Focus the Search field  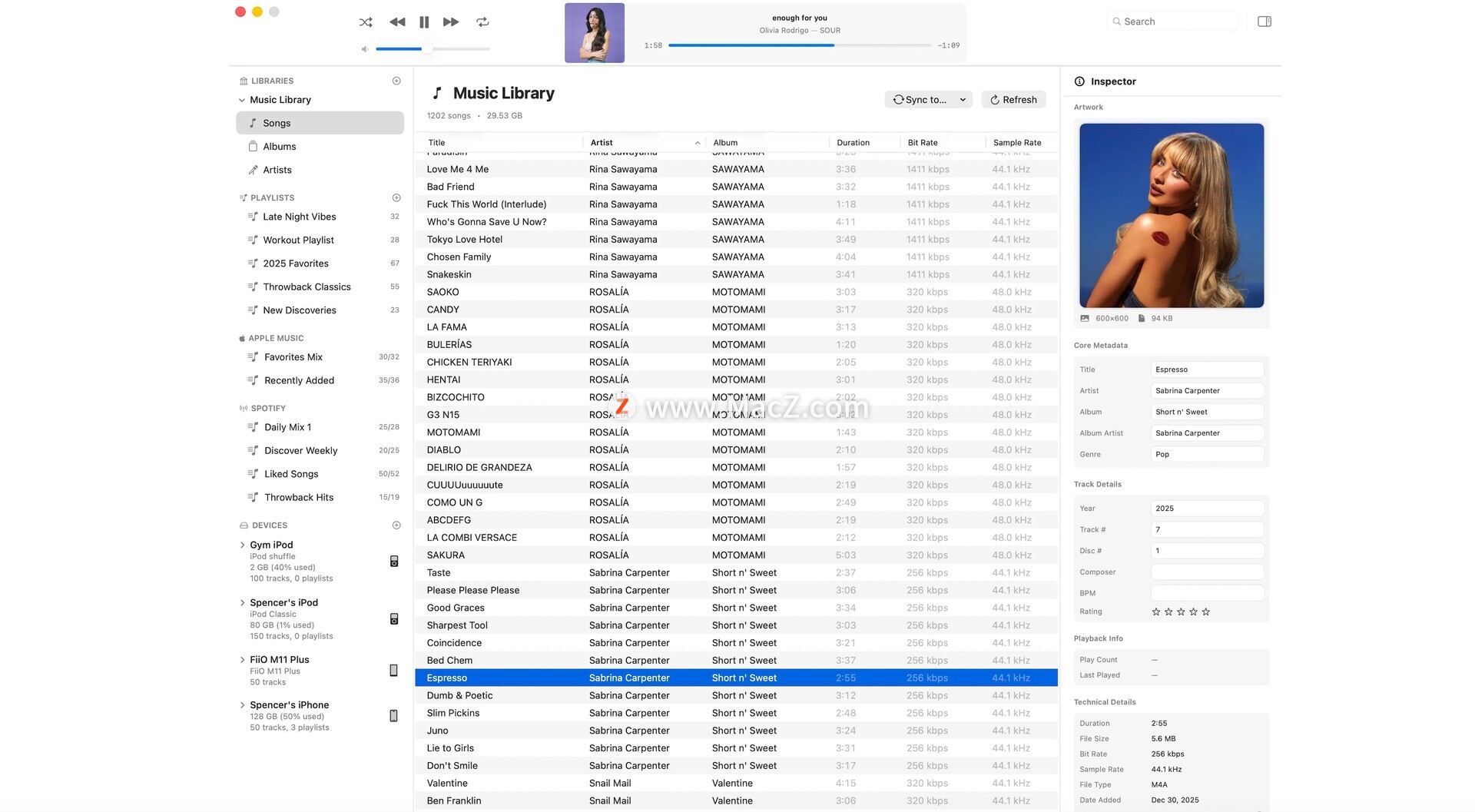pos(1173,22)
